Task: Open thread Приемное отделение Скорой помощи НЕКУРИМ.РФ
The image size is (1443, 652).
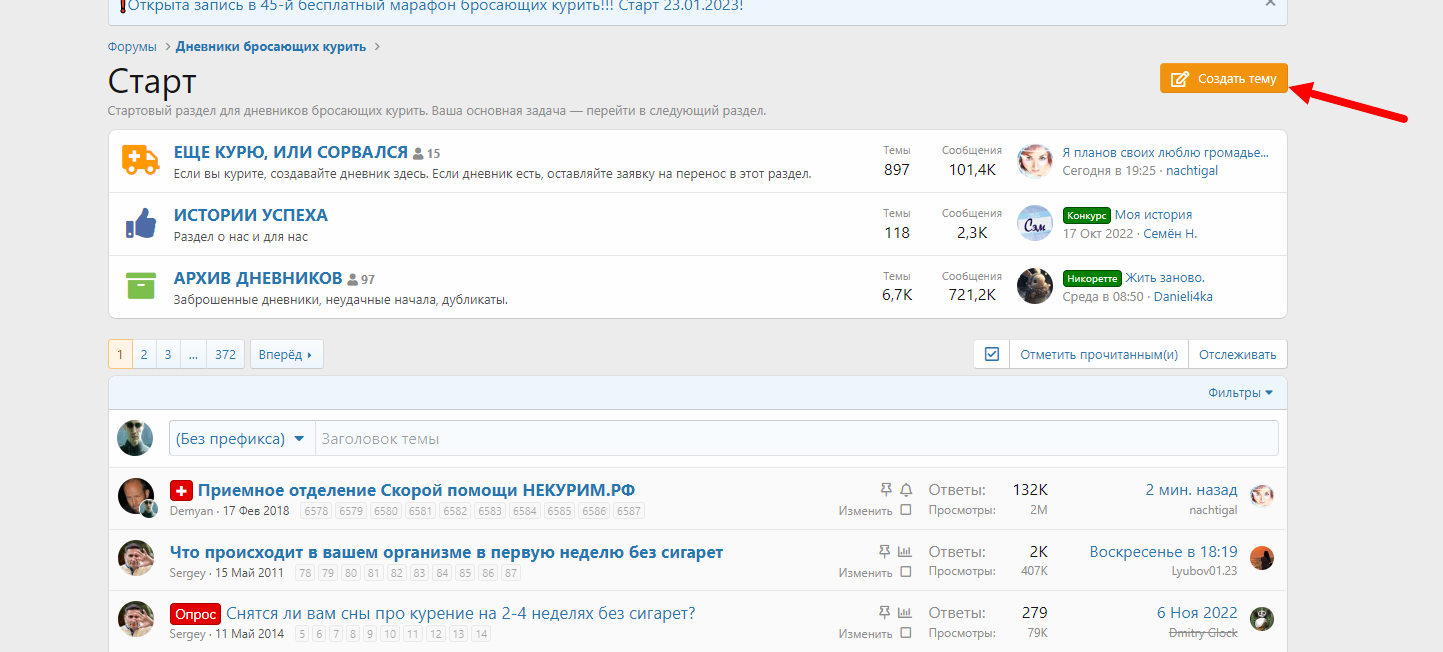Action: click(416, 490)
